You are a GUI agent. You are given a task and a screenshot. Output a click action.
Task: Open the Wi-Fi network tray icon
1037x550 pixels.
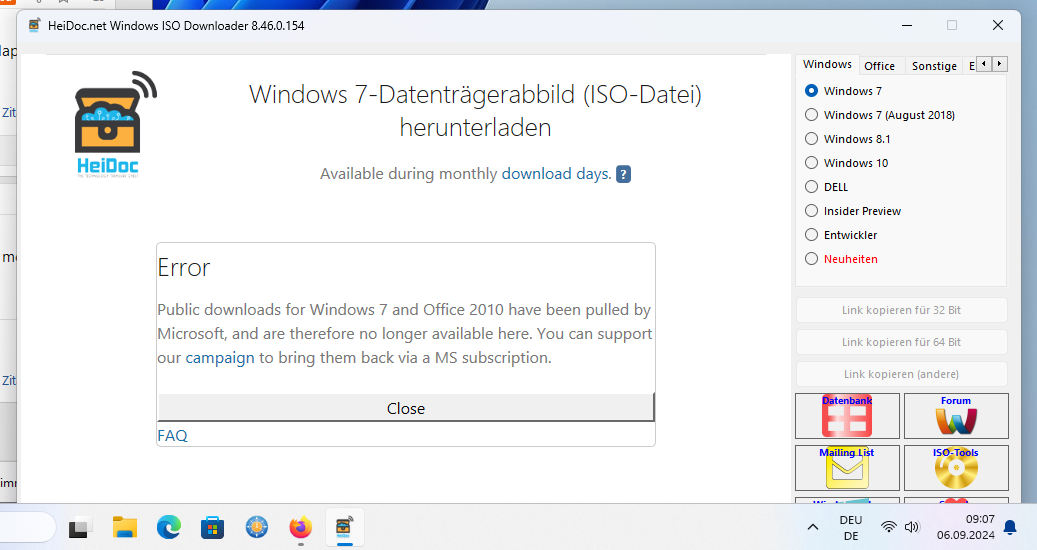889,527
